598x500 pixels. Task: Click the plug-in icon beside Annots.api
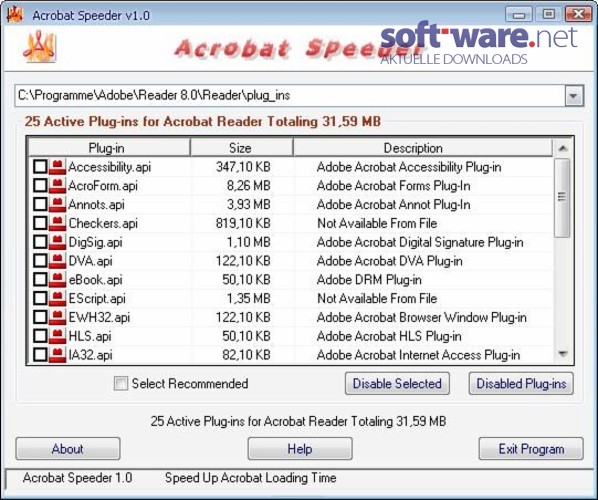click(x=57, y=204)
